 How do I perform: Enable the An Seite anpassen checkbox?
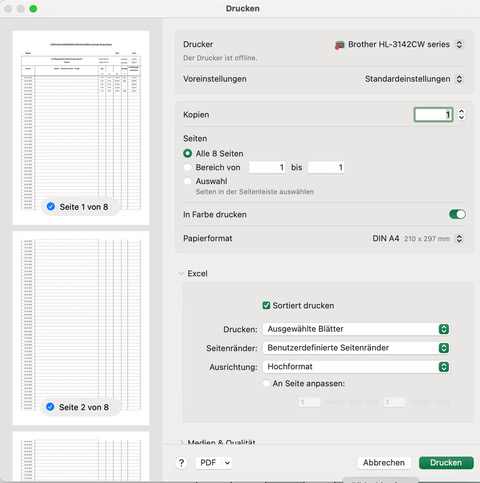[x=266, y=383]
